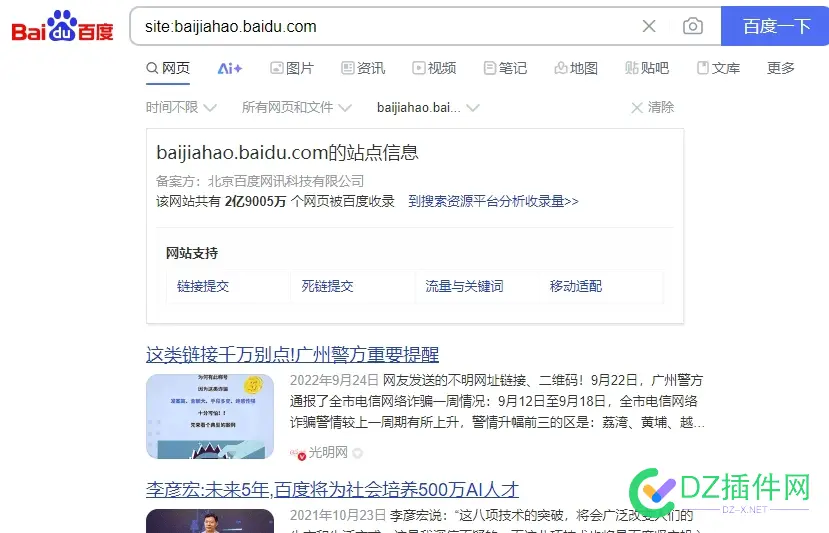The width and height of the screenshot is (829, 533).
Task: Click the 2亿9005万 indexed pages count
Action: (x=255, y=201)
